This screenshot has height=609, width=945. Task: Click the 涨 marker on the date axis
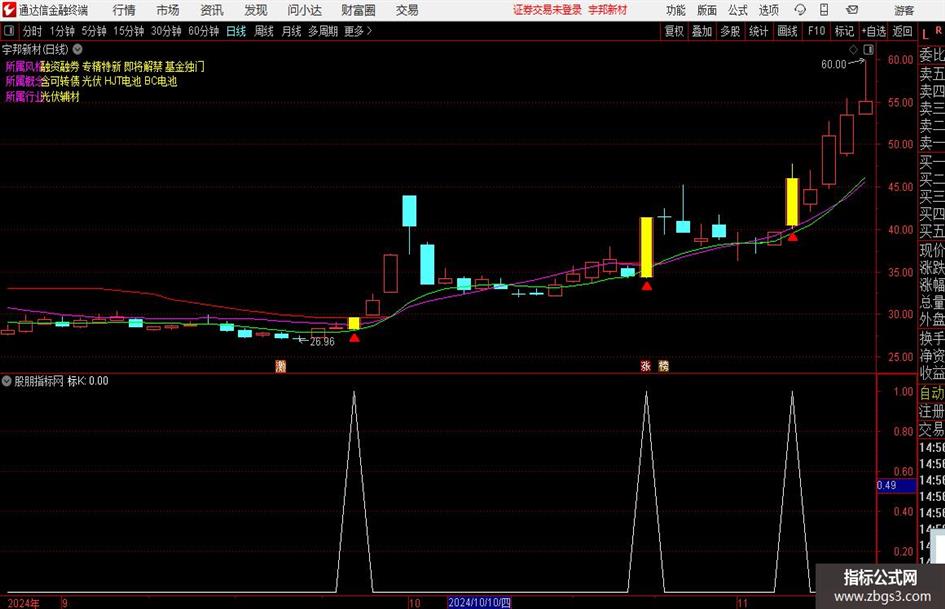coord(645,366)
